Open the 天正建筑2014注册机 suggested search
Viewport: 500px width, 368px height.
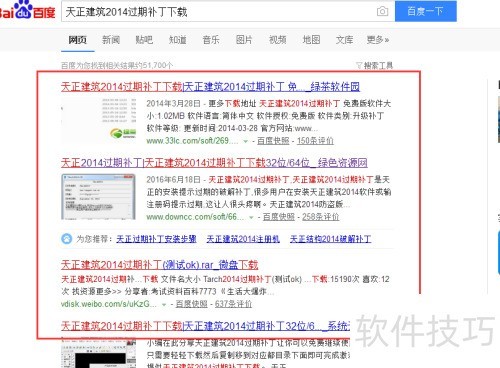(x=243, y=239)
